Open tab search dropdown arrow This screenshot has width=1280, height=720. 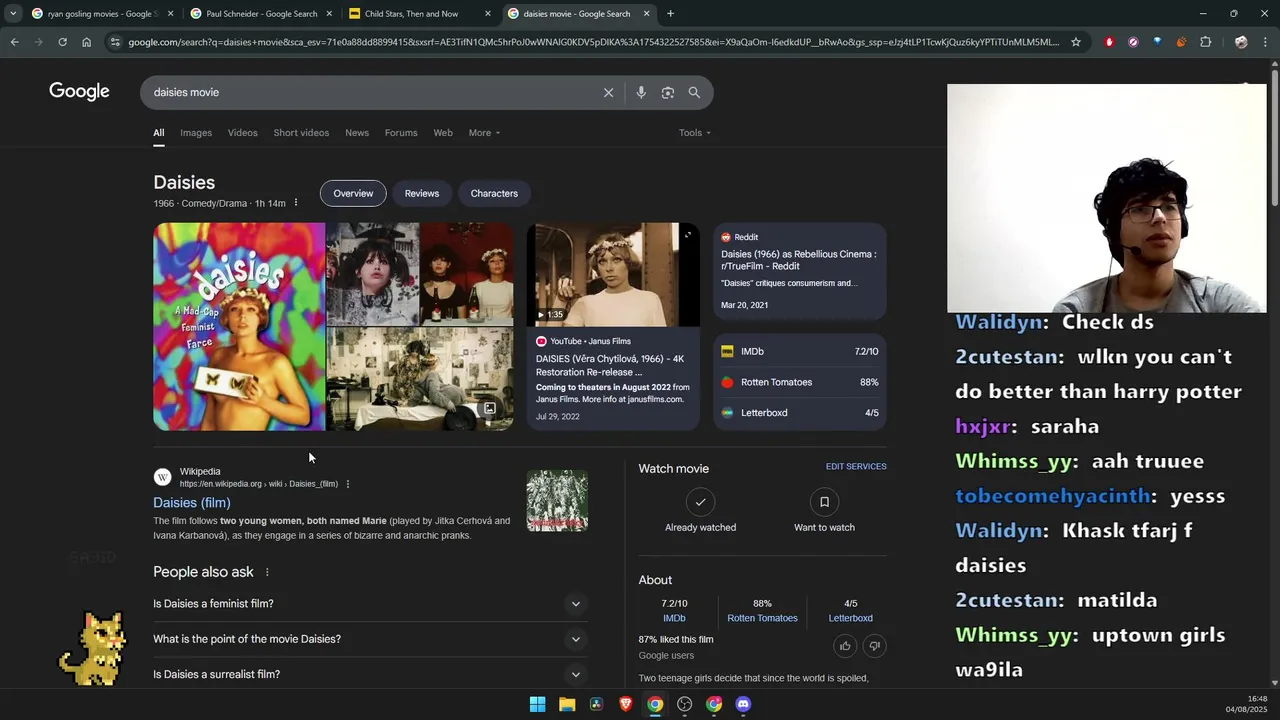click(13, 14)
